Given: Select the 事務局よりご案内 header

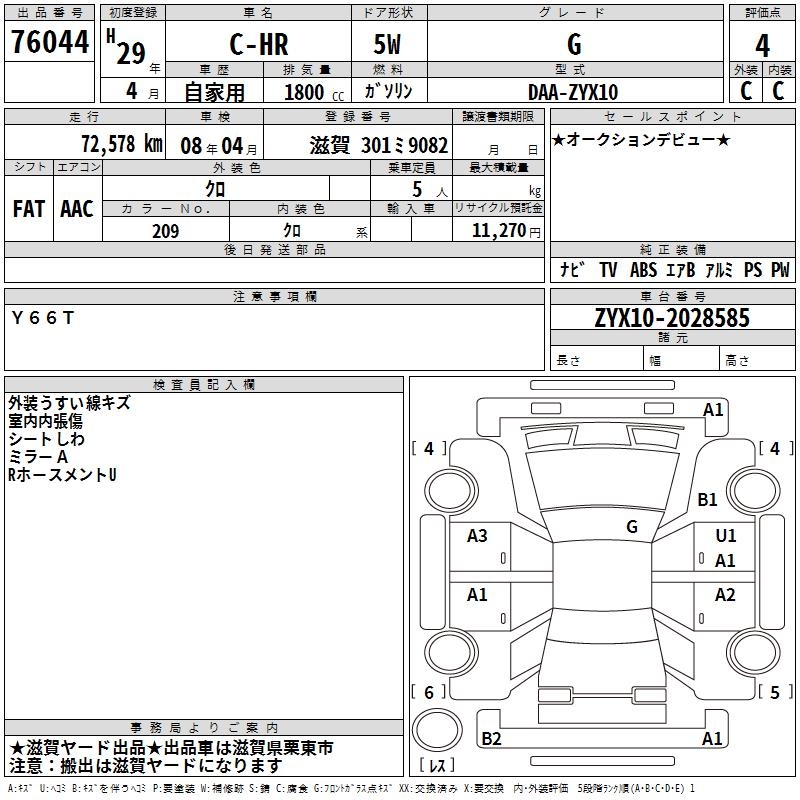Looking at the screenshot, I should (x=204, y=728).
